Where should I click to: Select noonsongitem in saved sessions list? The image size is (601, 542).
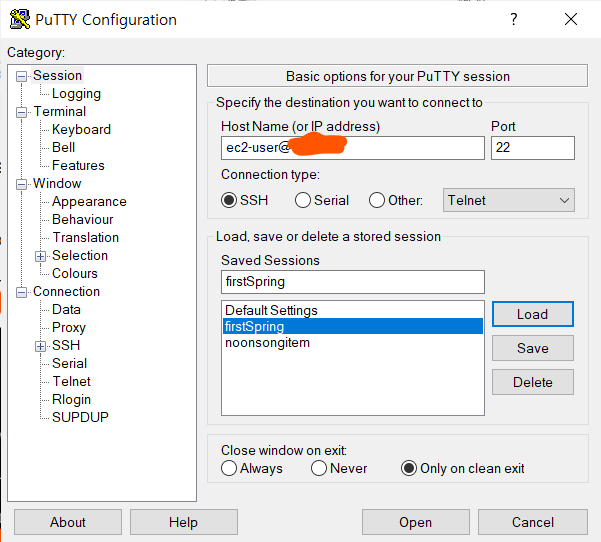tap(352, 342)
